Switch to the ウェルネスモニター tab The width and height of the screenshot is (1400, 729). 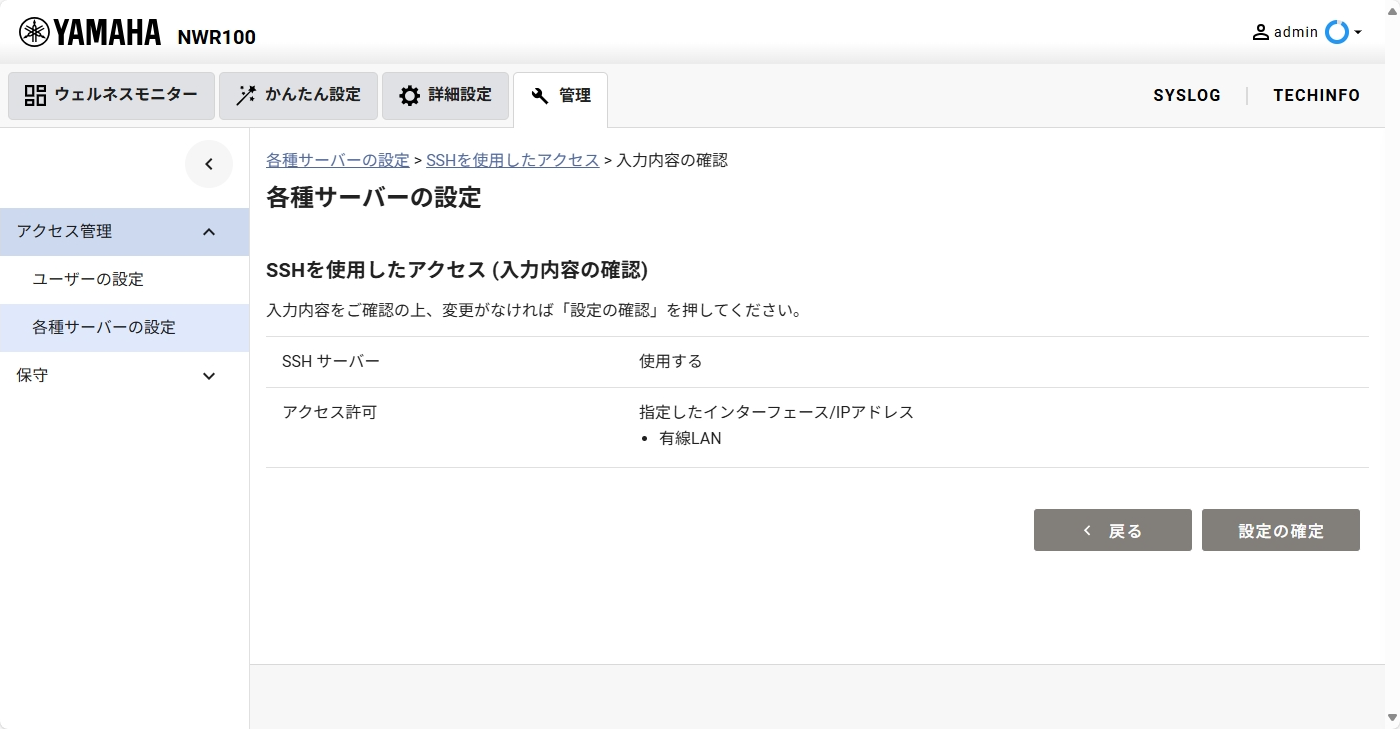[x=110, y=94]
